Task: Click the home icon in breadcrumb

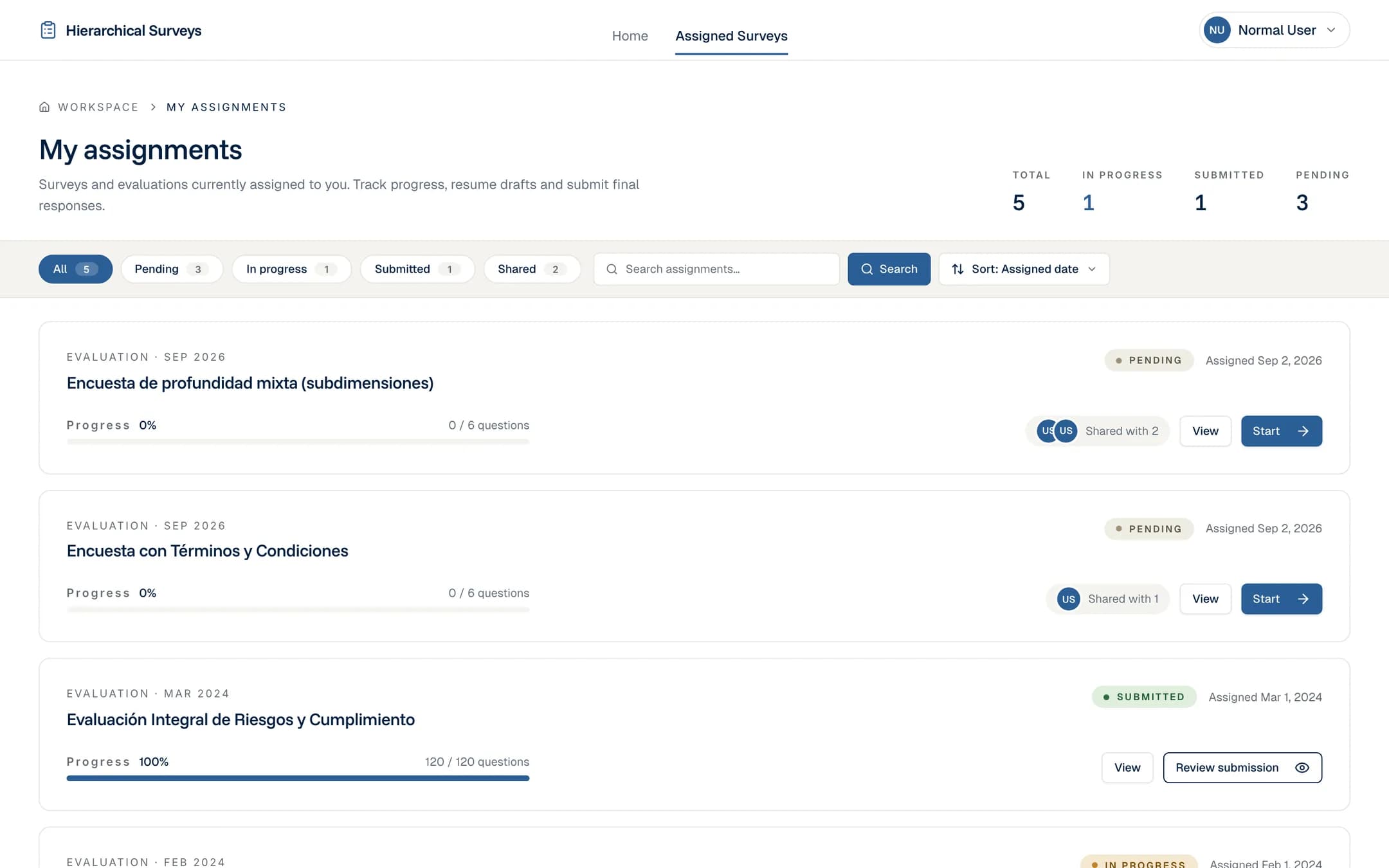Action: pyautogui.click(x=44, y=107)
